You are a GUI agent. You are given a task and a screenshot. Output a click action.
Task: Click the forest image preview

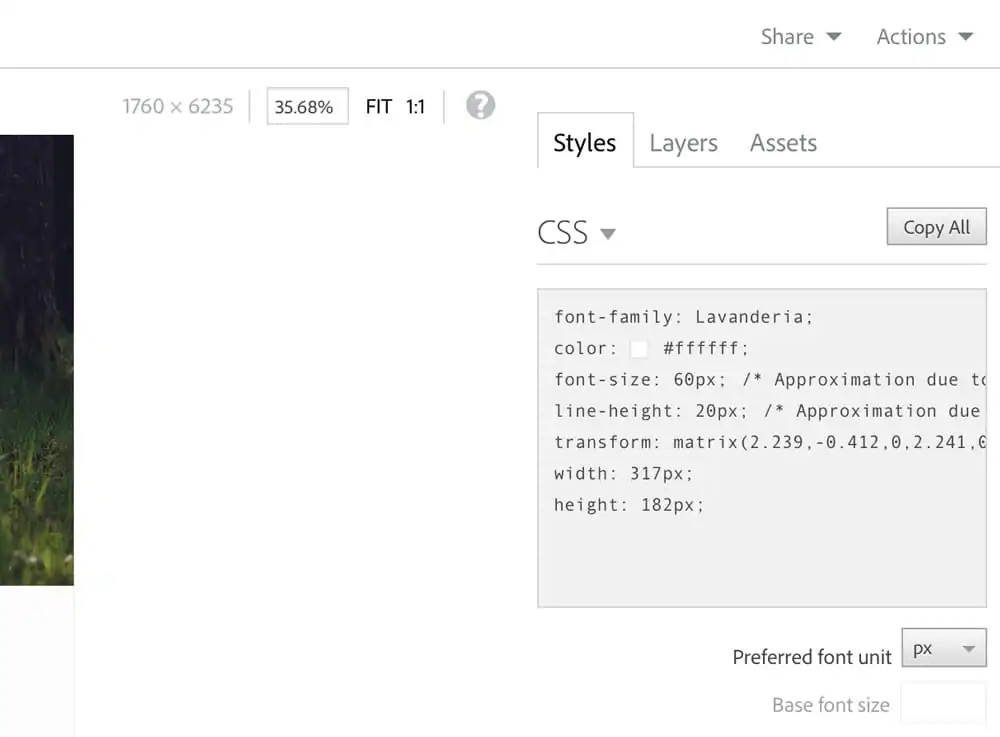pyautogui.click(x=36, y=360)
